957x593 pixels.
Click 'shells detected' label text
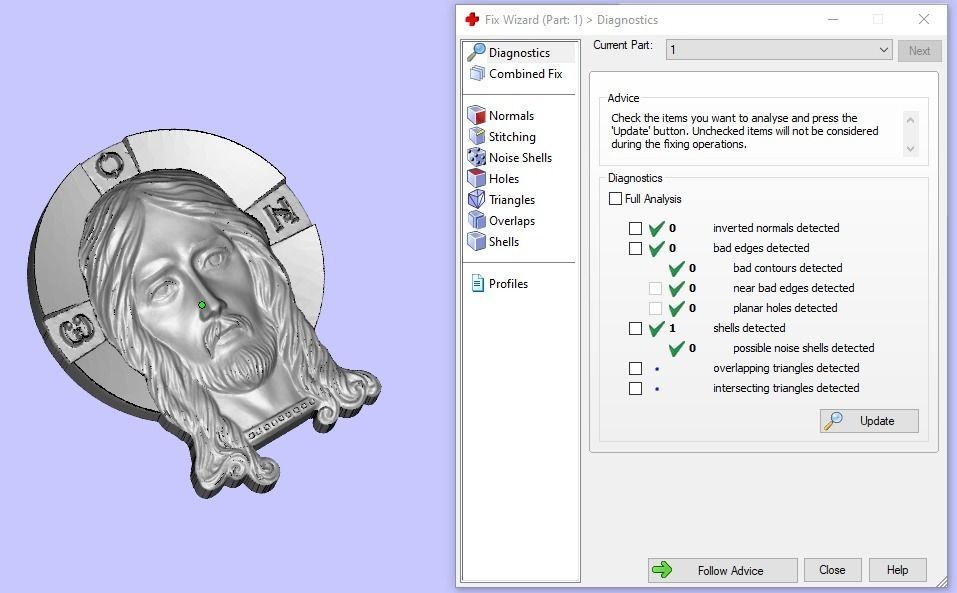click(749, 328)
